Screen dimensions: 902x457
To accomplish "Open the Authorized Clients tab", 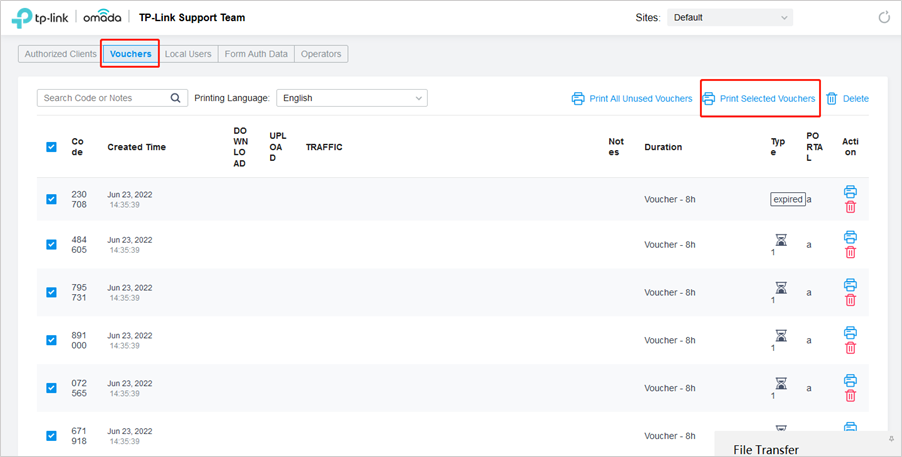I will point(60,54).
